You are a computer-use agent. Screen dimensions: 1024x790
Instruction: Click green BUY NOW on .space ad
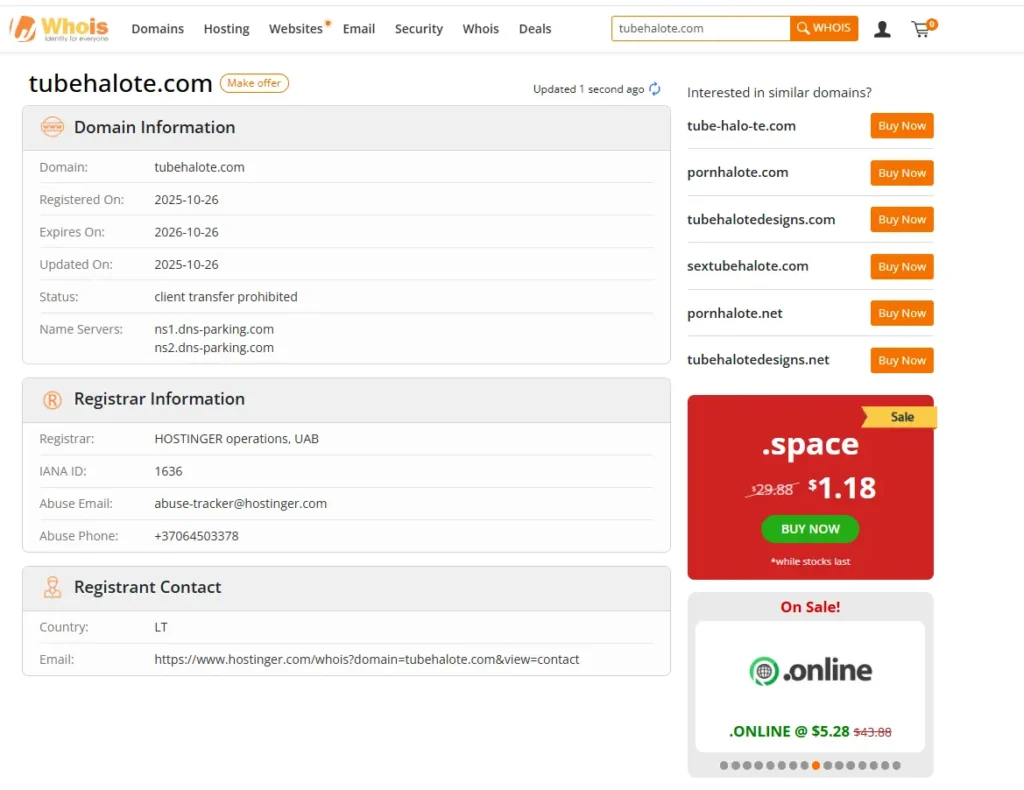810,529
